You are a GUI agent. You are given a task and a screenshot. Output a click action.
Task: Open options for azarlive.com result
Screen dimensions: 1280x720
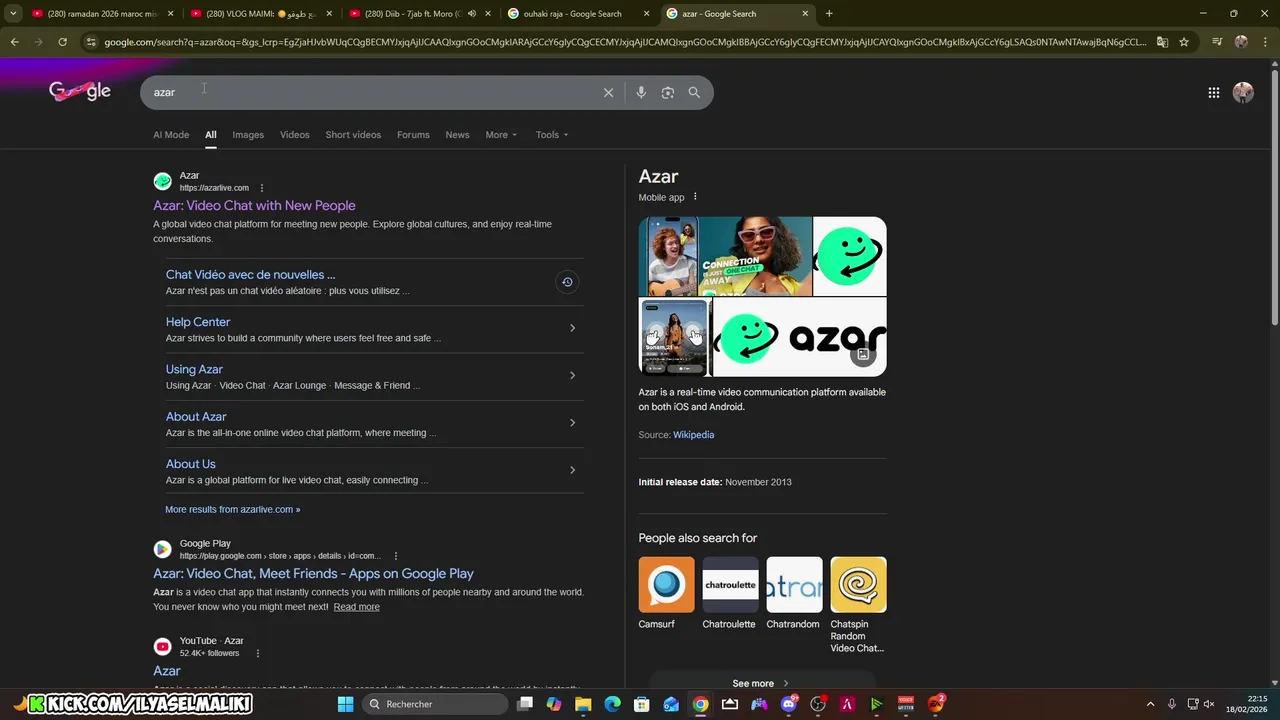pos(262,188)
